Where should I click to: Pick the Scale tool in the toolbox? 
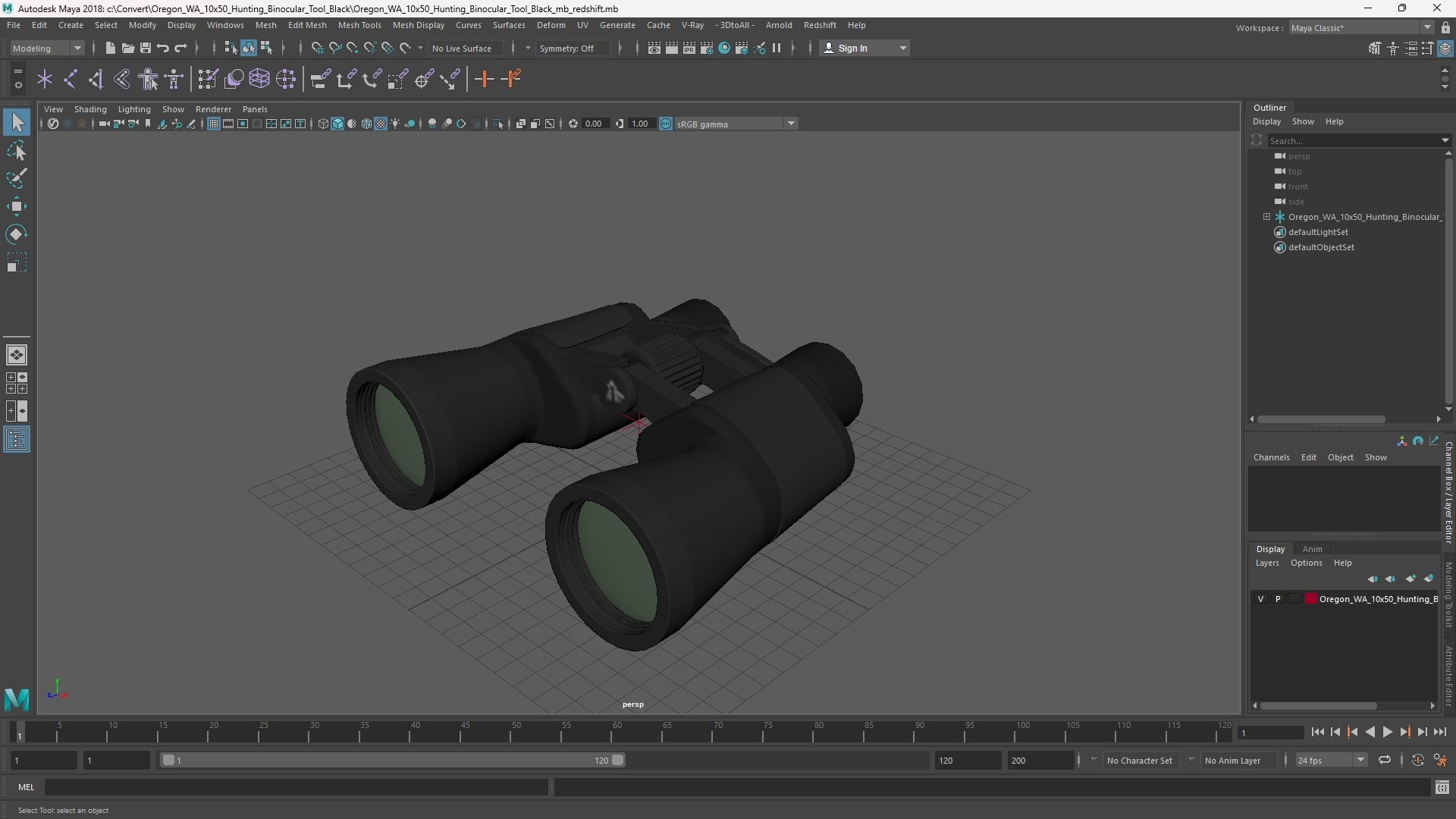[17, 262]
